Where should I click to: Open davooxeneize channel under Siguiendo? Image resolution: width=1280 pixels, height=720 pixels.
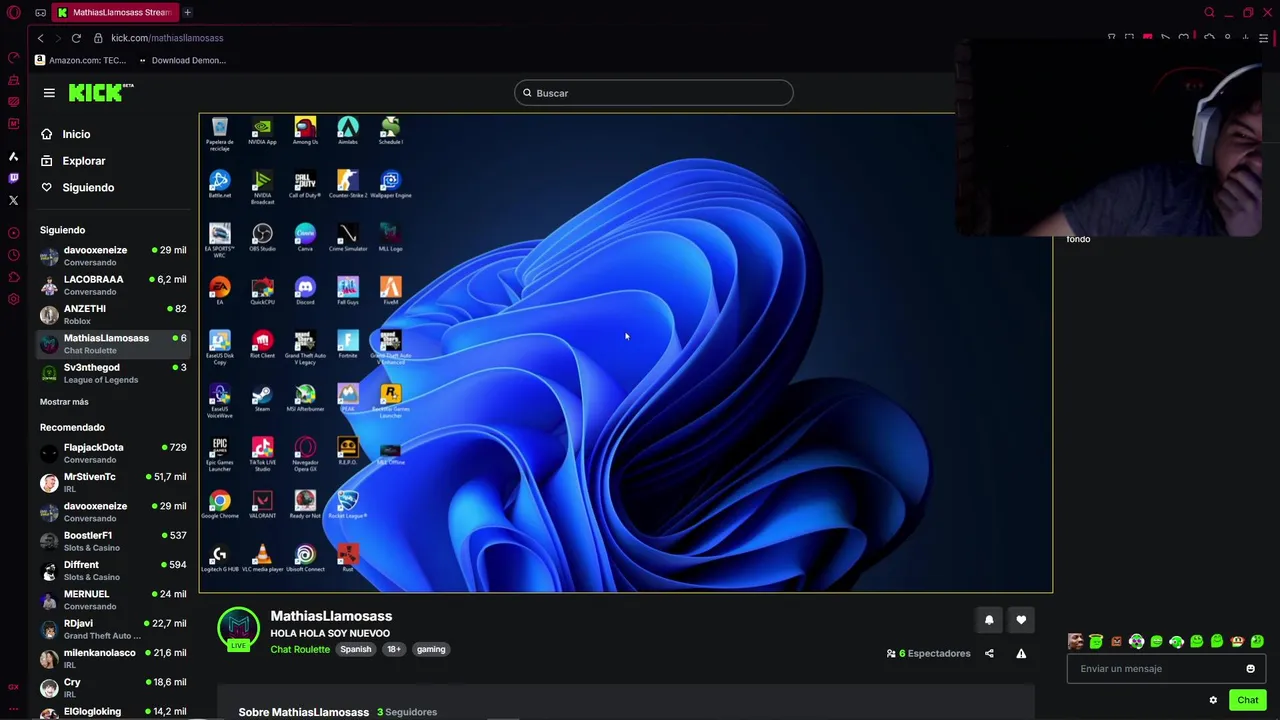pyautogui.click(x=113, y=256)
